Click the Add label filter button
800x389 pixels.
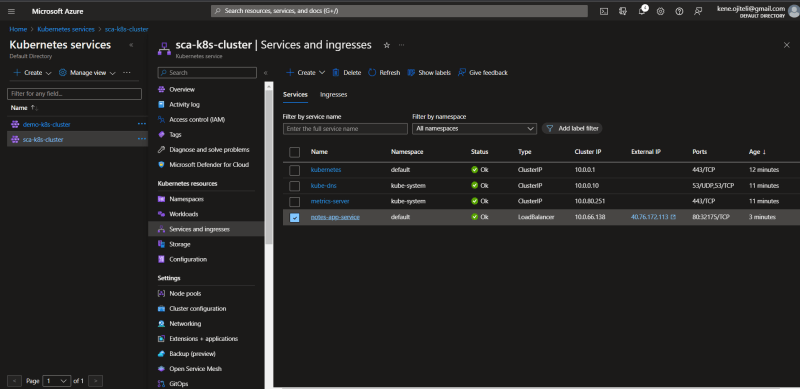coord(572,129)
